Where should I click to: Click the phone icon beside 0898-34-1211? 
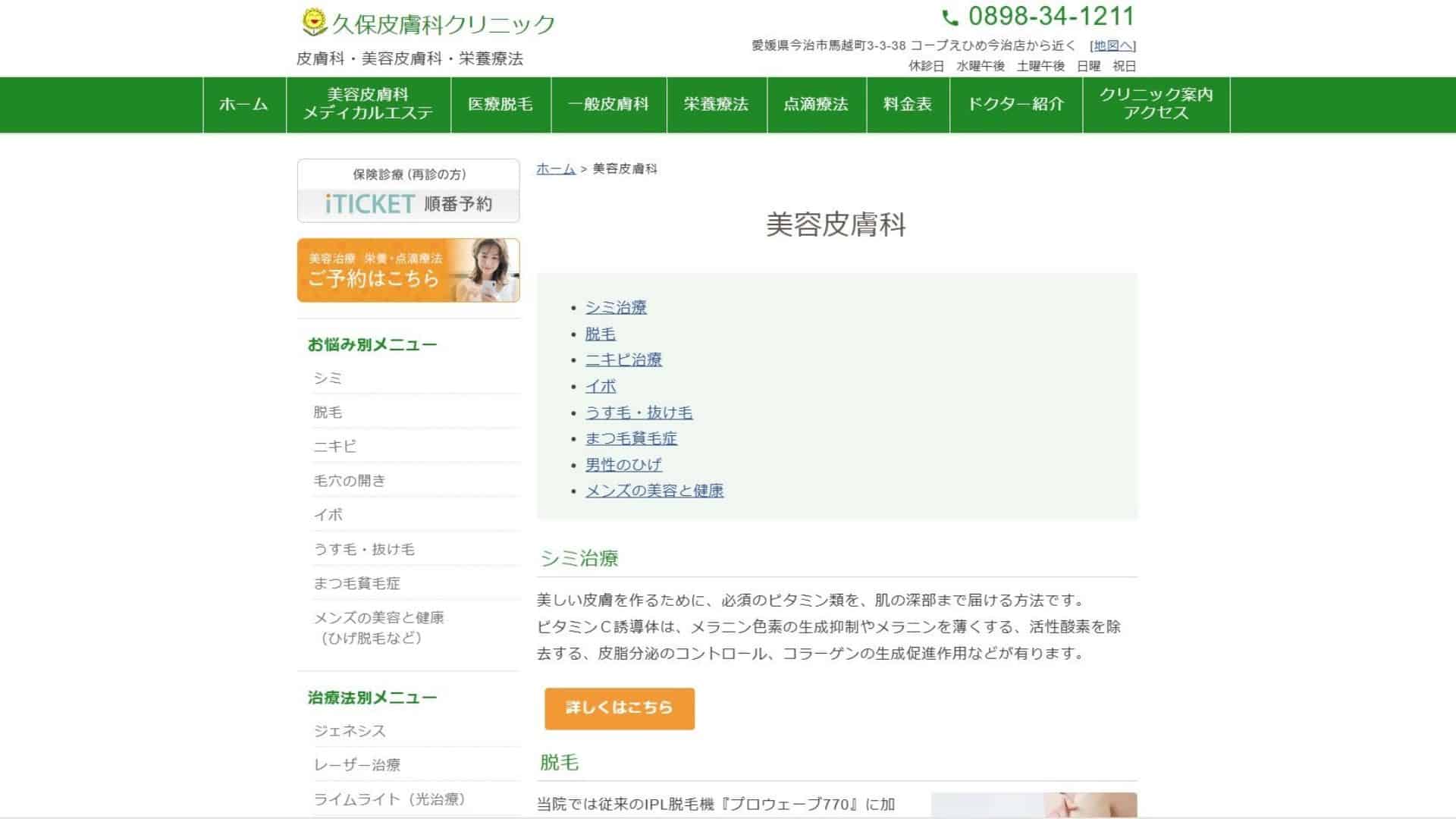(x=950, y=16)
